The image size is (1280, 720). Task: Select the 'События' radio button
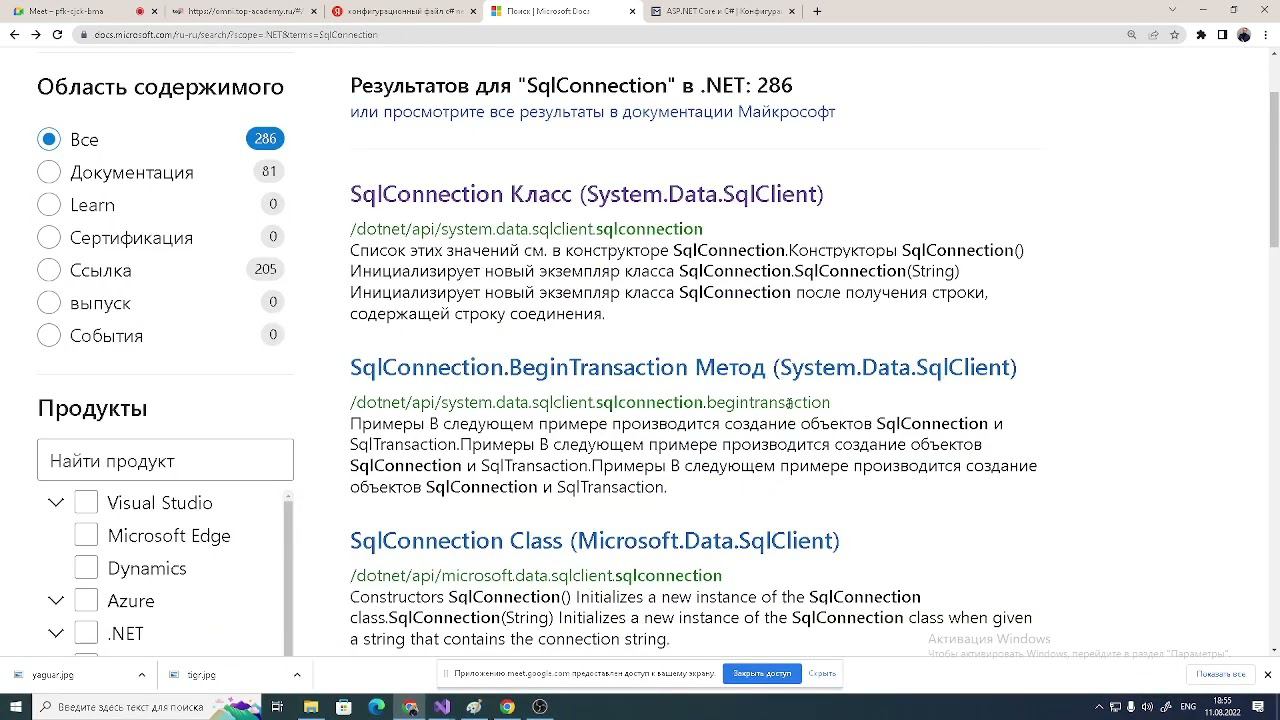[49, 335]
